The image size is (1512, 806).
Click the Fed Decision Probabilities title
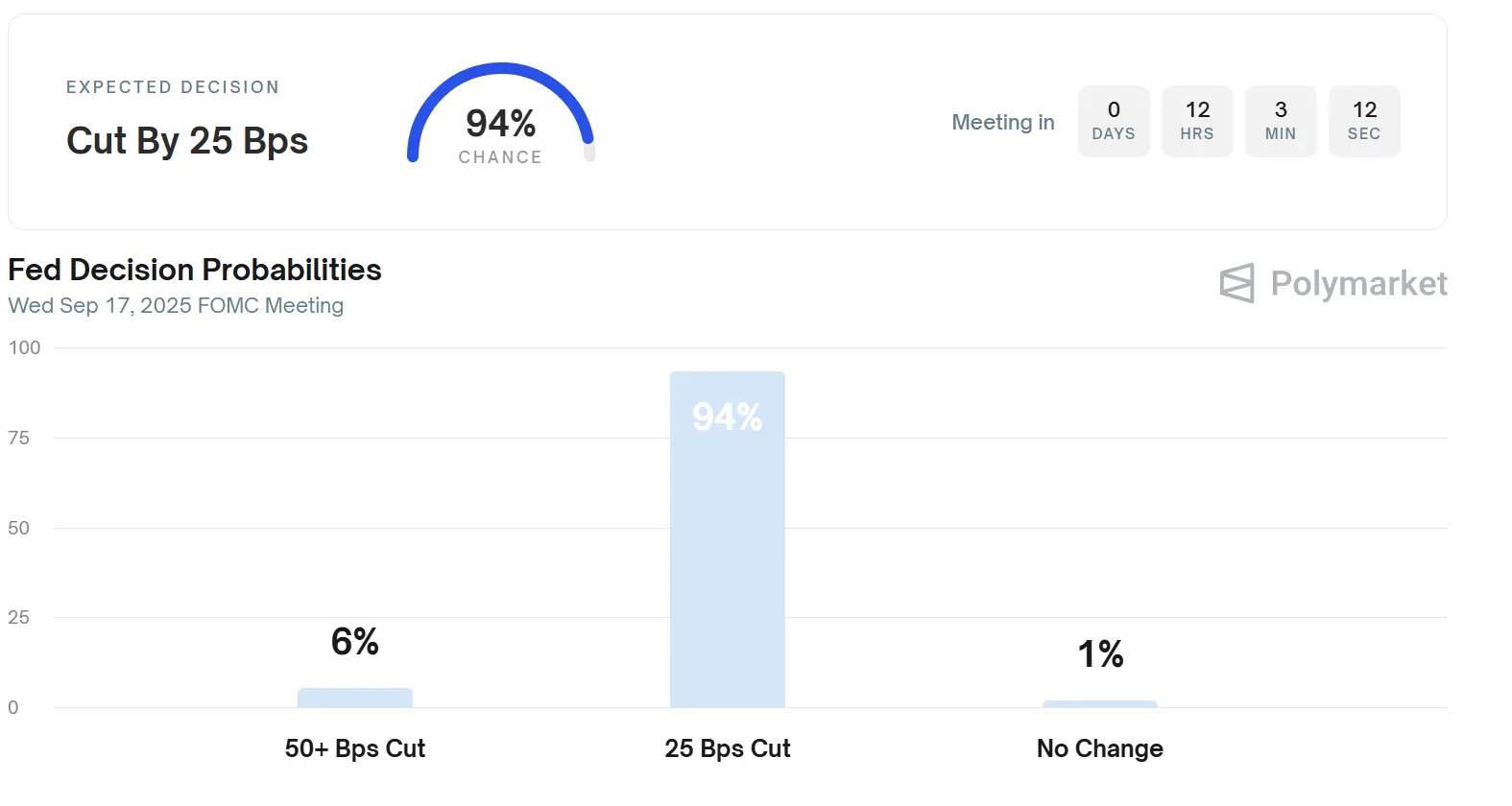[195, 270]
